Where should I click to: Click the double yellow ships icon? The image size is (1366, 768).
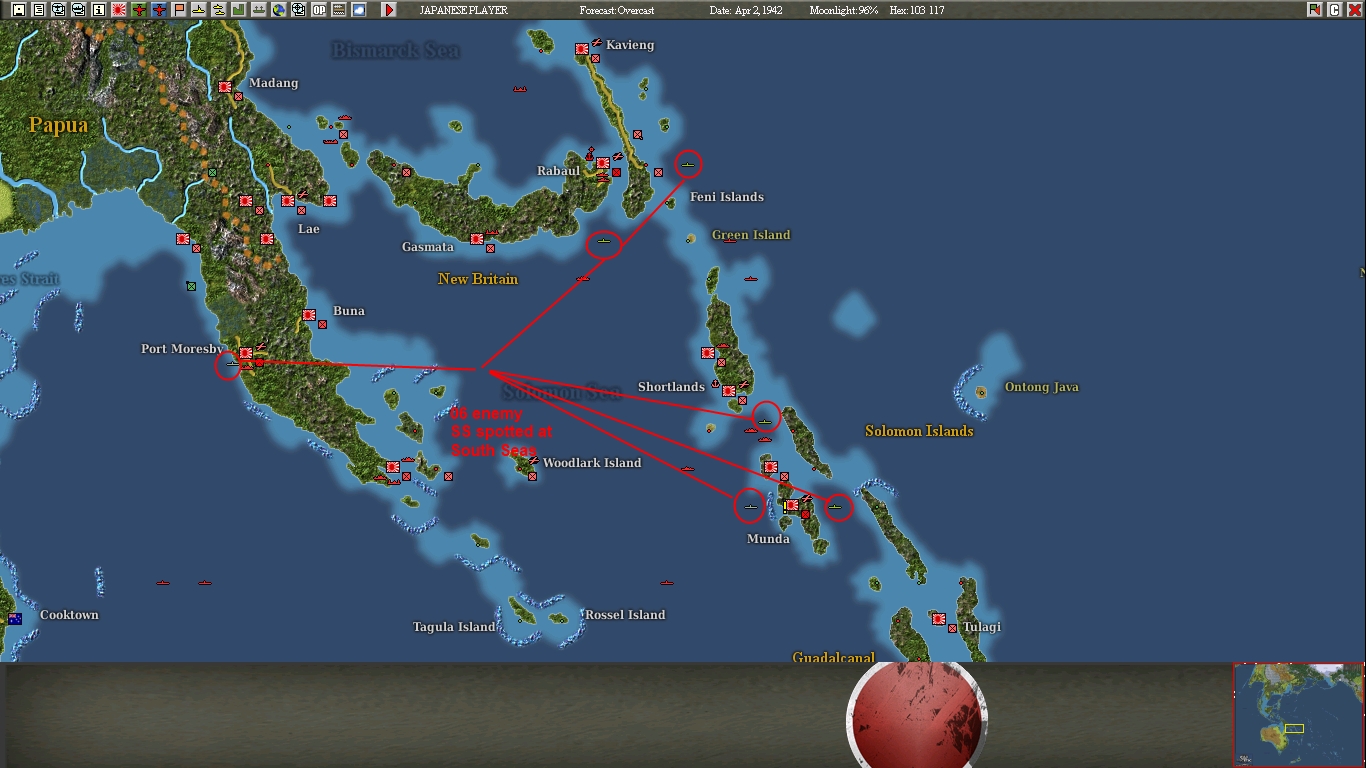click(219, 10)
